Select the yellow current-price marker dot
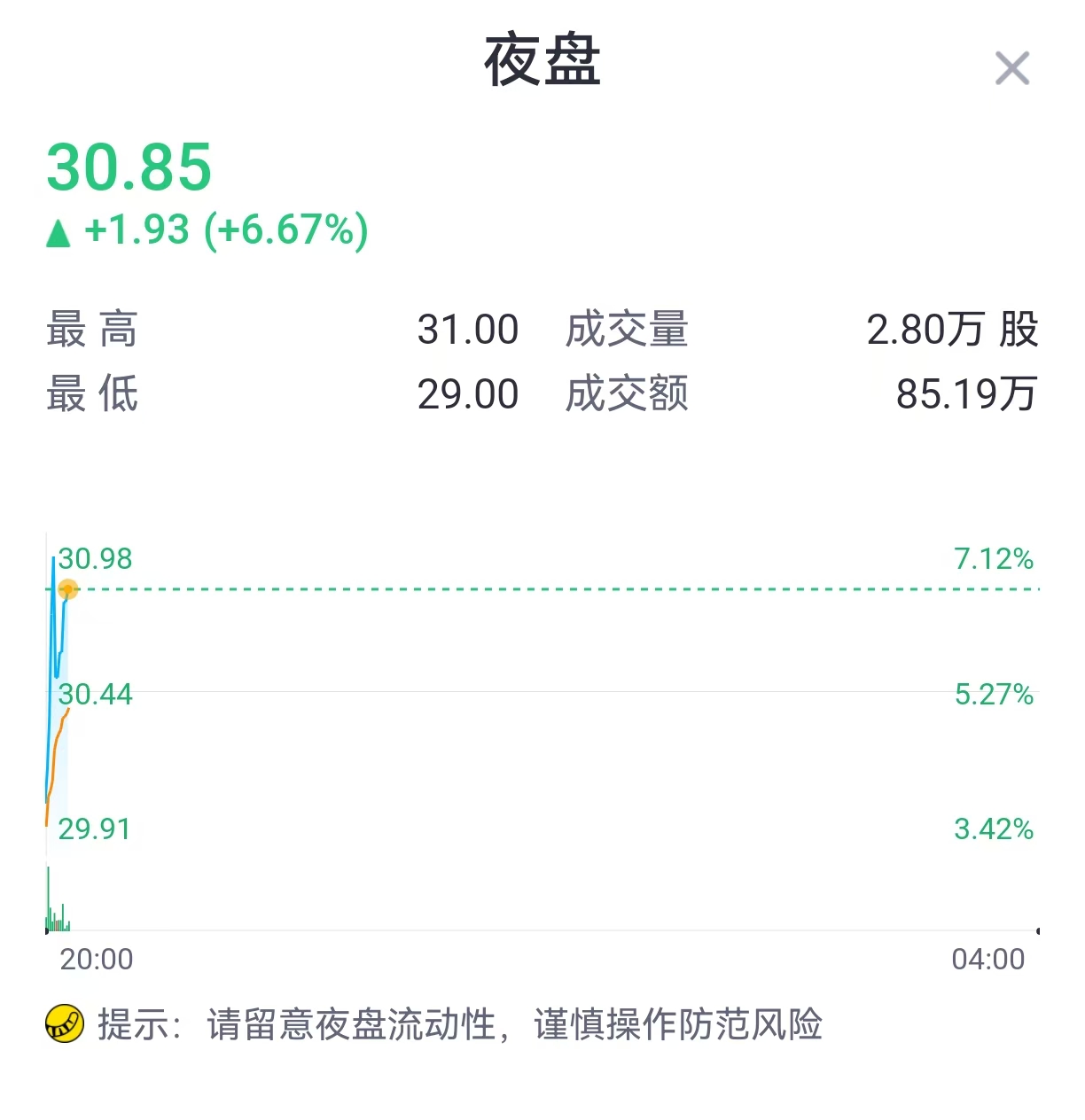The height and width of the screenshot is (1120, 1085). [68, 589]
